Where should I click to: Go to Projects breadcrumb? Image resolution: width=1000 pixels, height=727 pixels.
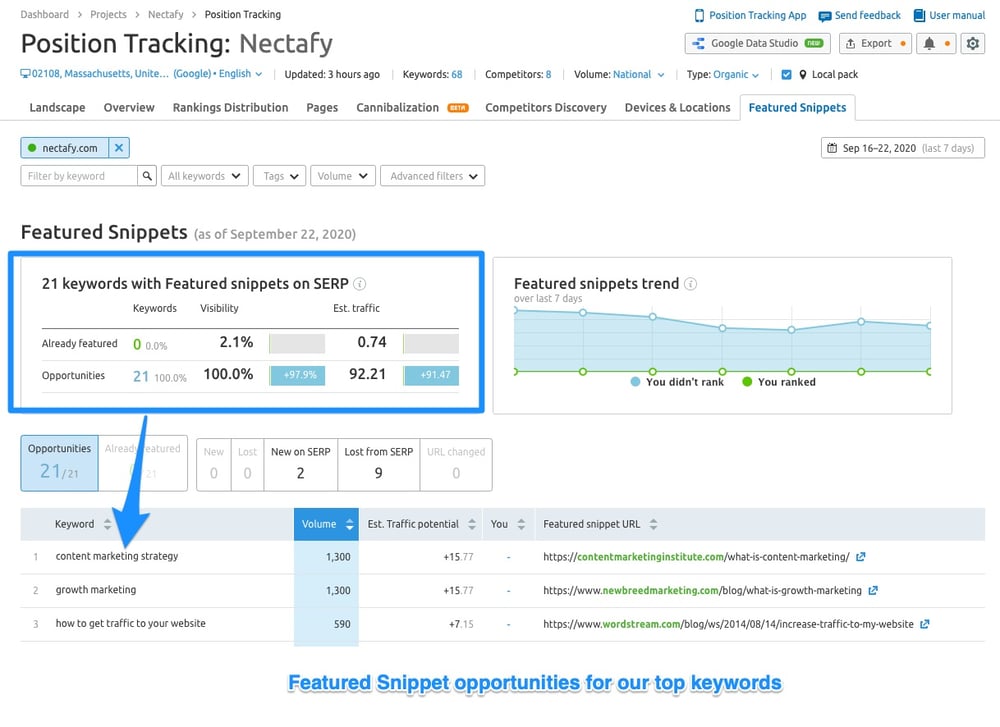[x=108, y=14]
